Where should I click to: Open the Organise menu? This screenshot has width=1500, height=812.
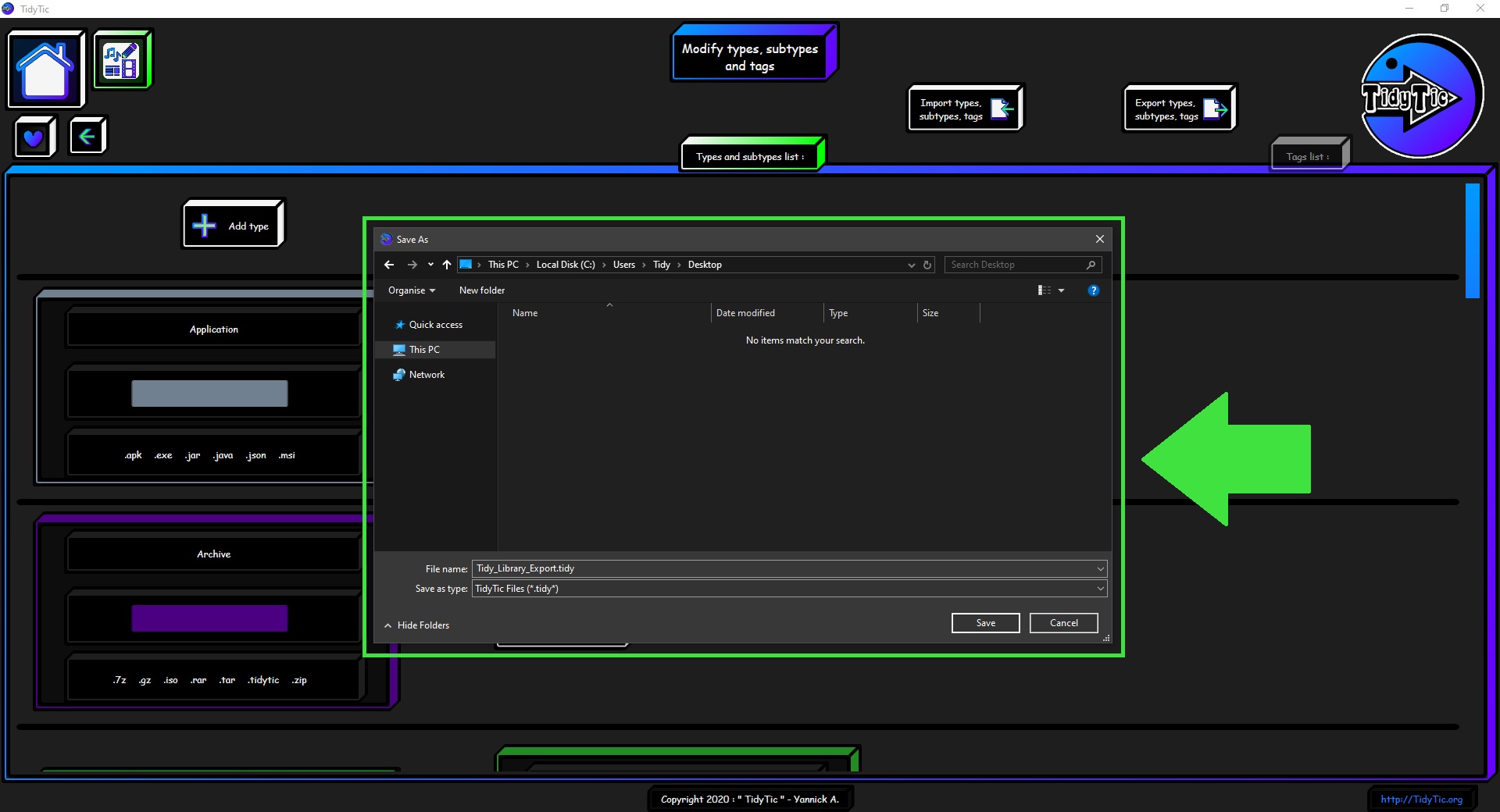(x=412, y=290)
